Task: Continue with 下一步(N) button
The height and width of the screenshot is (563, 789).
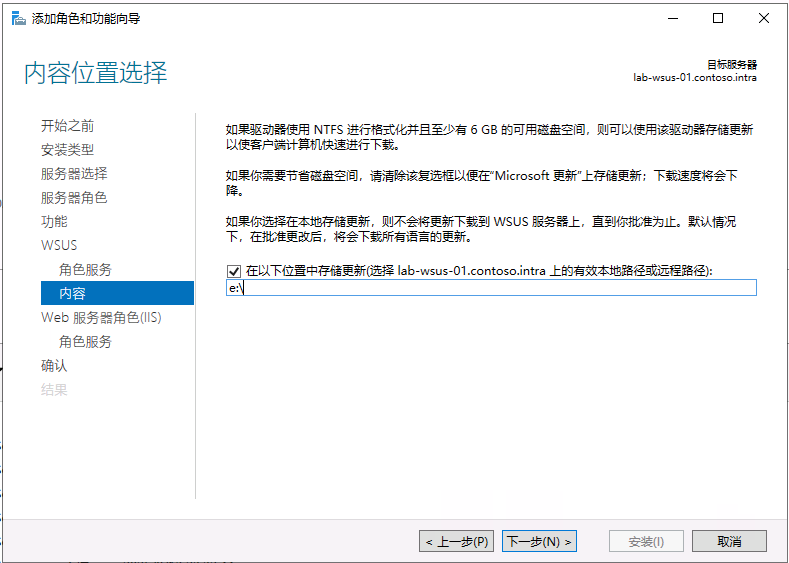Action: (x=539, y=541)
